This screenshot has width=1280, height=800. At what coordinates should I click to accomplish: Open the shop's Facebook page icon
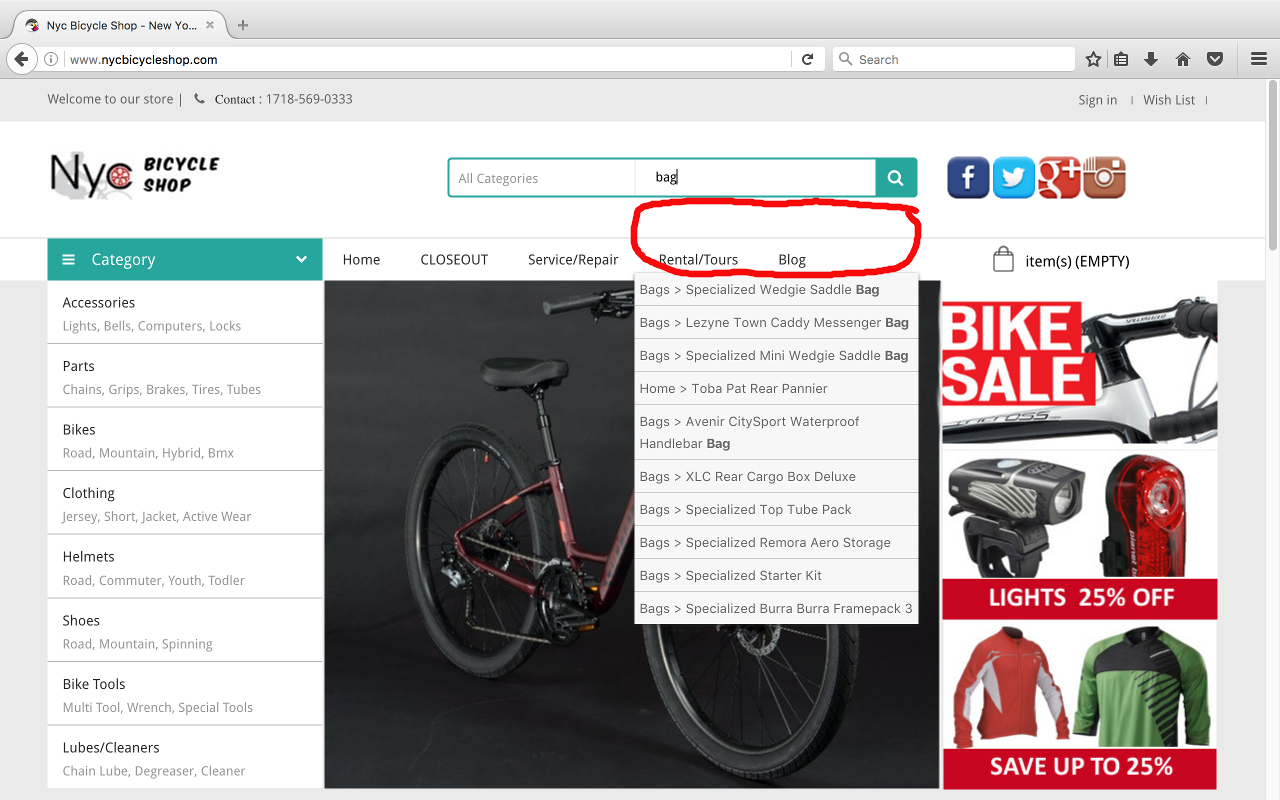(968, 178)
